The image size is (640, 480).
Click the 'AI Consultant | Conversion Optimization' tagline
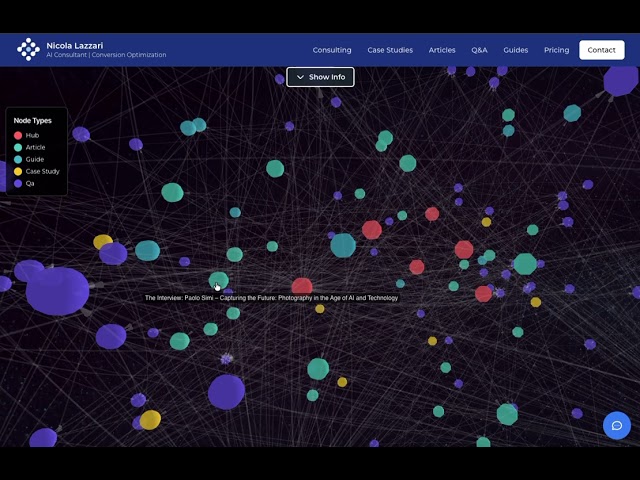(x=106, y=55)
